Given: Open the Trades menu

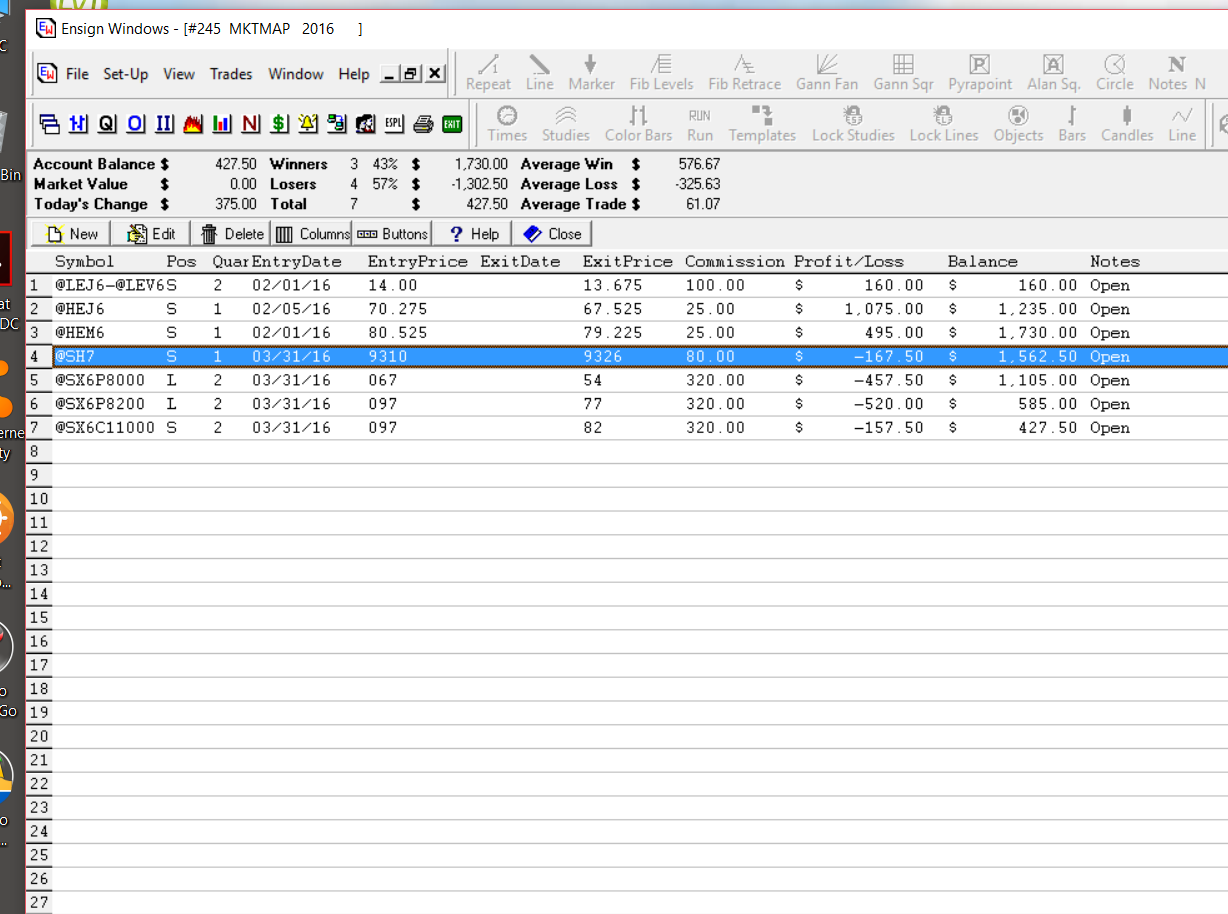Looking at the screenshot, I should 231,74.
